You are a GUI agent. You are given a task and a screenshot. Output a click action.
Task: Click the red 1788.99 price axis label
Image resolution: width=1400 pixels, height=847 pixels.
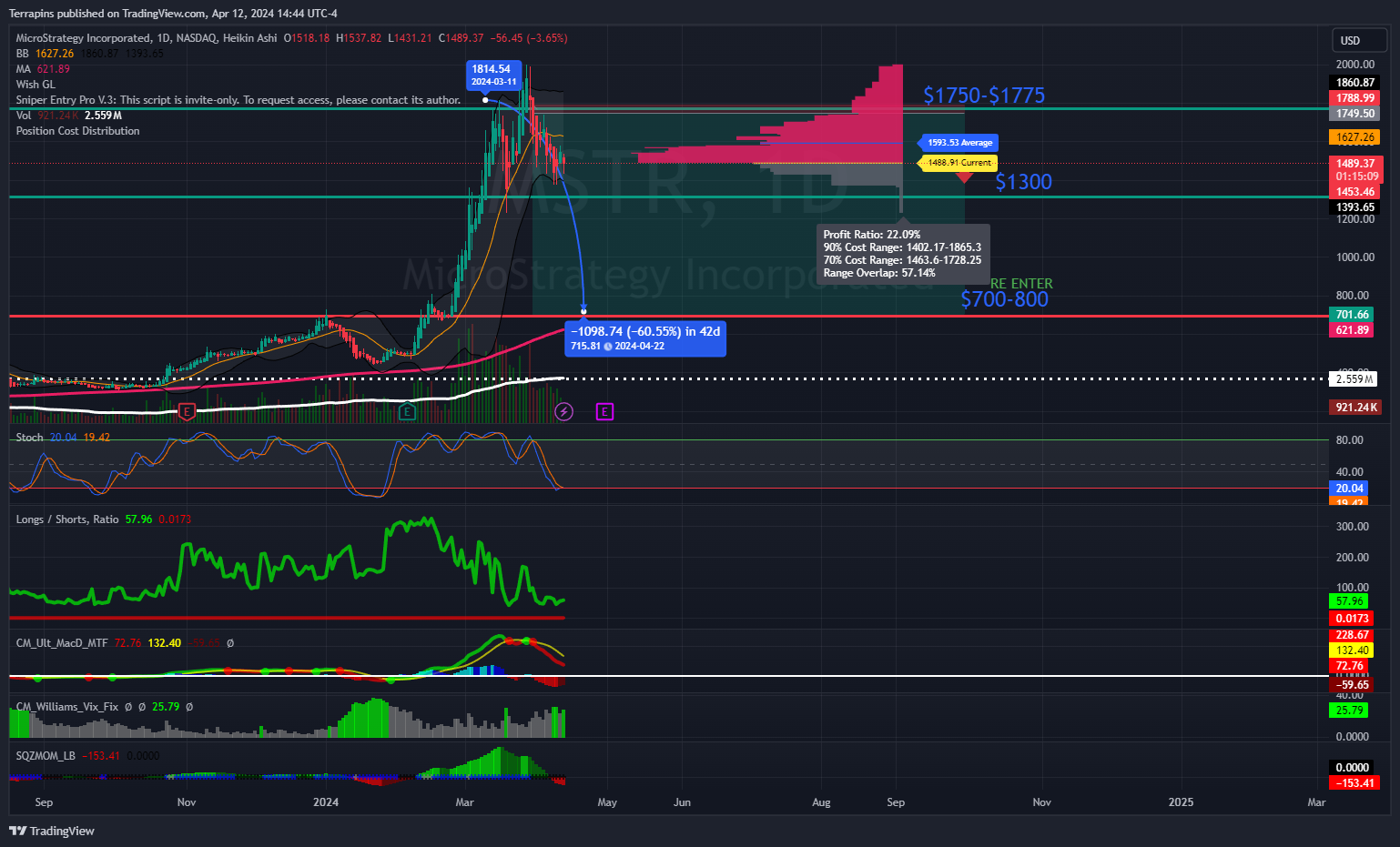1354,98
